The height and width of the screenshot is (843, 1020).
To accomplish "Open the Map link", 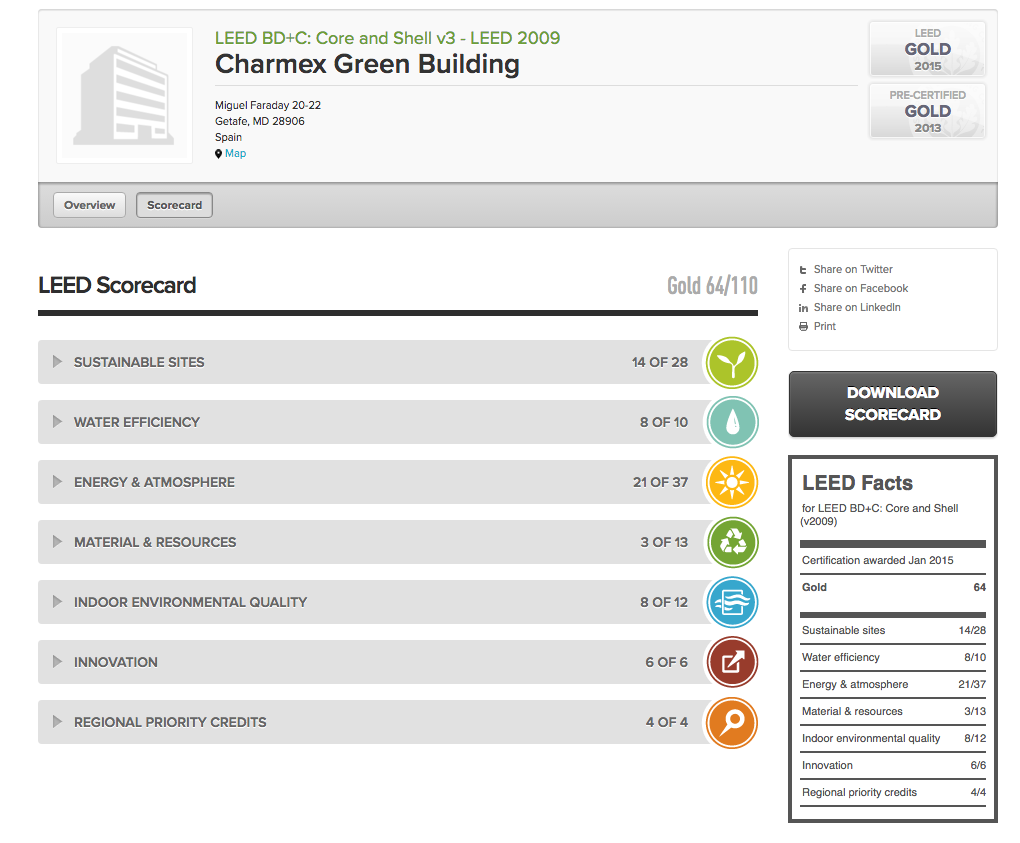I will pyautogui.click(x=235, y=154).
